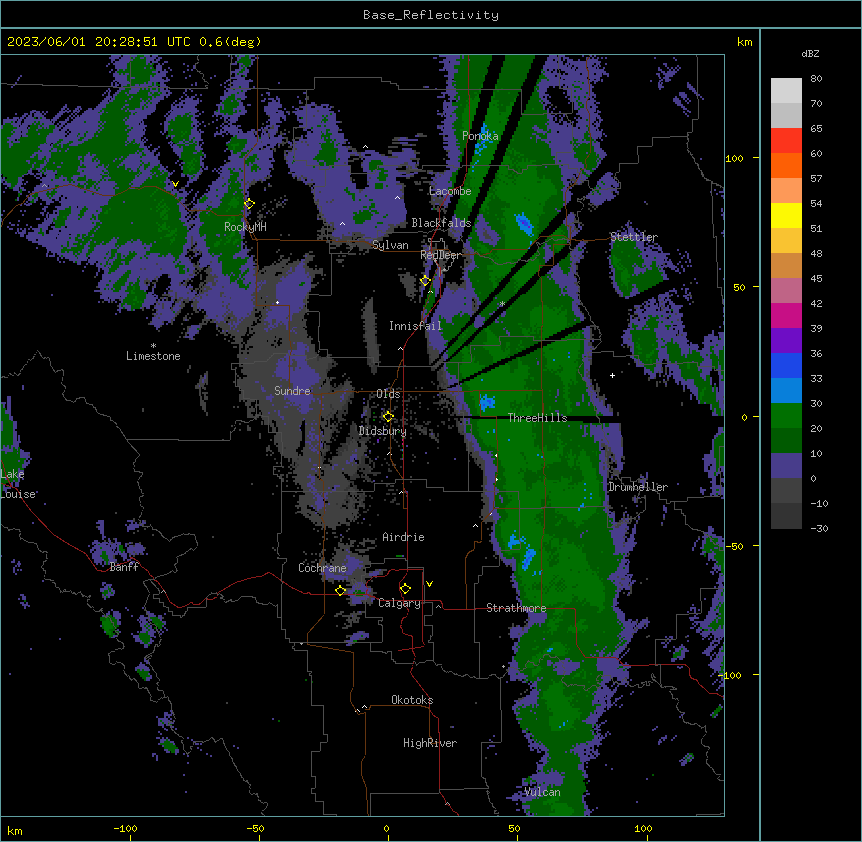Click the -100 tick on bottom axis

click(125, 828)
